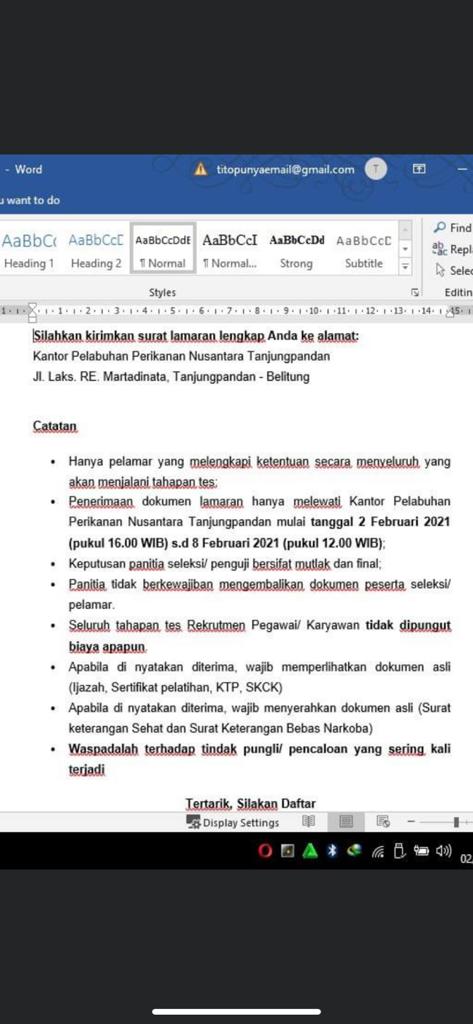Open the volume speaker tray icon
473x1024 pixels.
[444, 850]
